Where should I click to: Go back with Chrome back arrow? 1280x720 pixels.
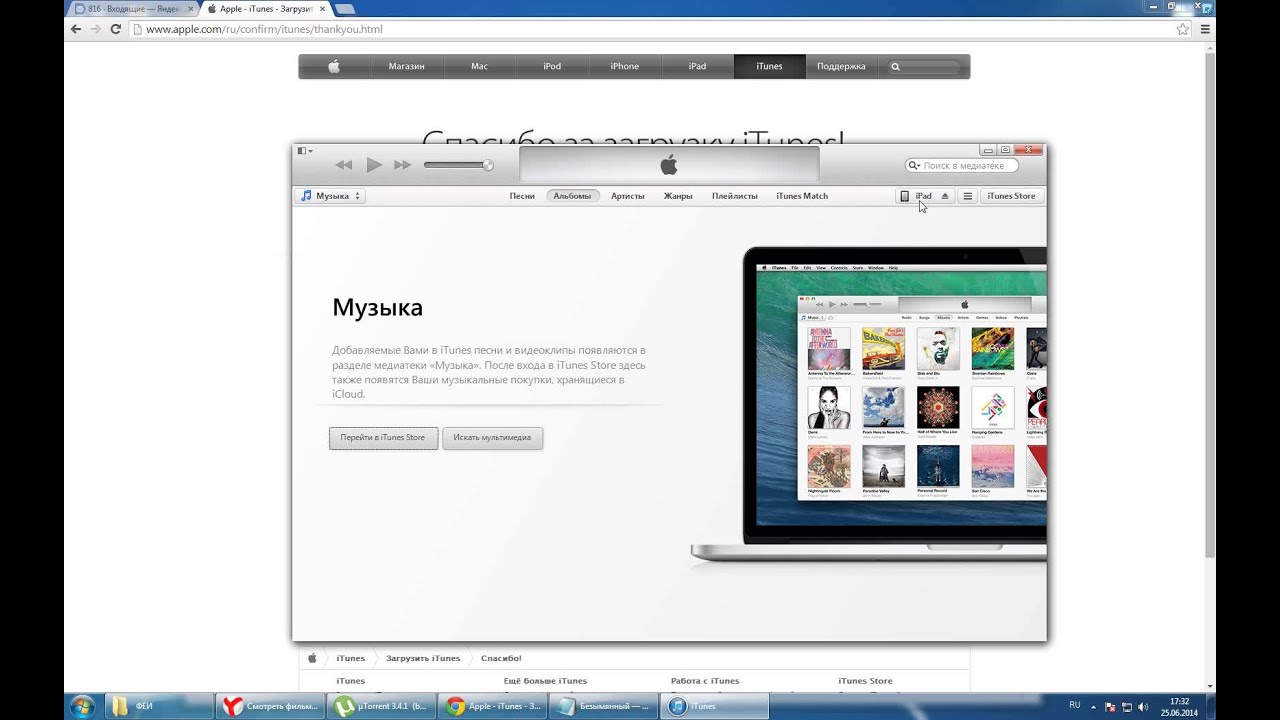tap(76, 29)
